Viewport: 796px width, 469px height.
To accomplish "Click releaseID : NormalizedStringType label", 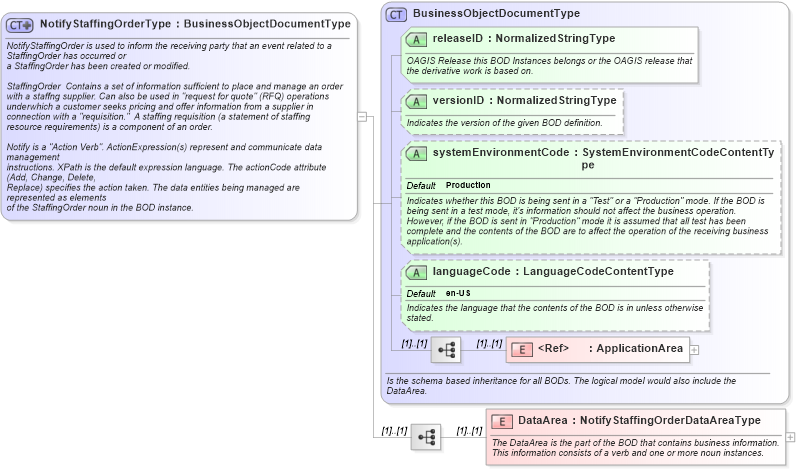I will [x=524, y=39].
